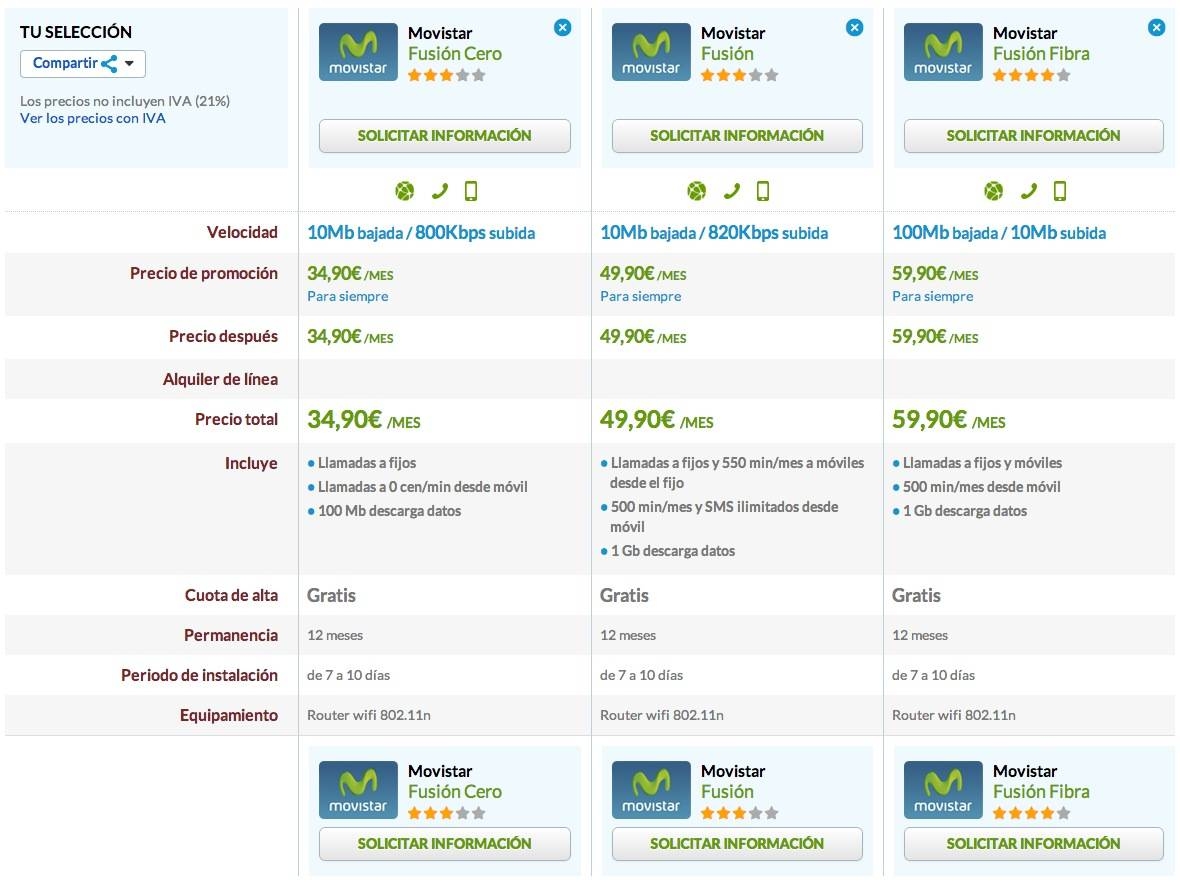The image size is (1180, 882).
Task: Click top Movistar logo of Movistar Fusión
Action: (651, 52)
